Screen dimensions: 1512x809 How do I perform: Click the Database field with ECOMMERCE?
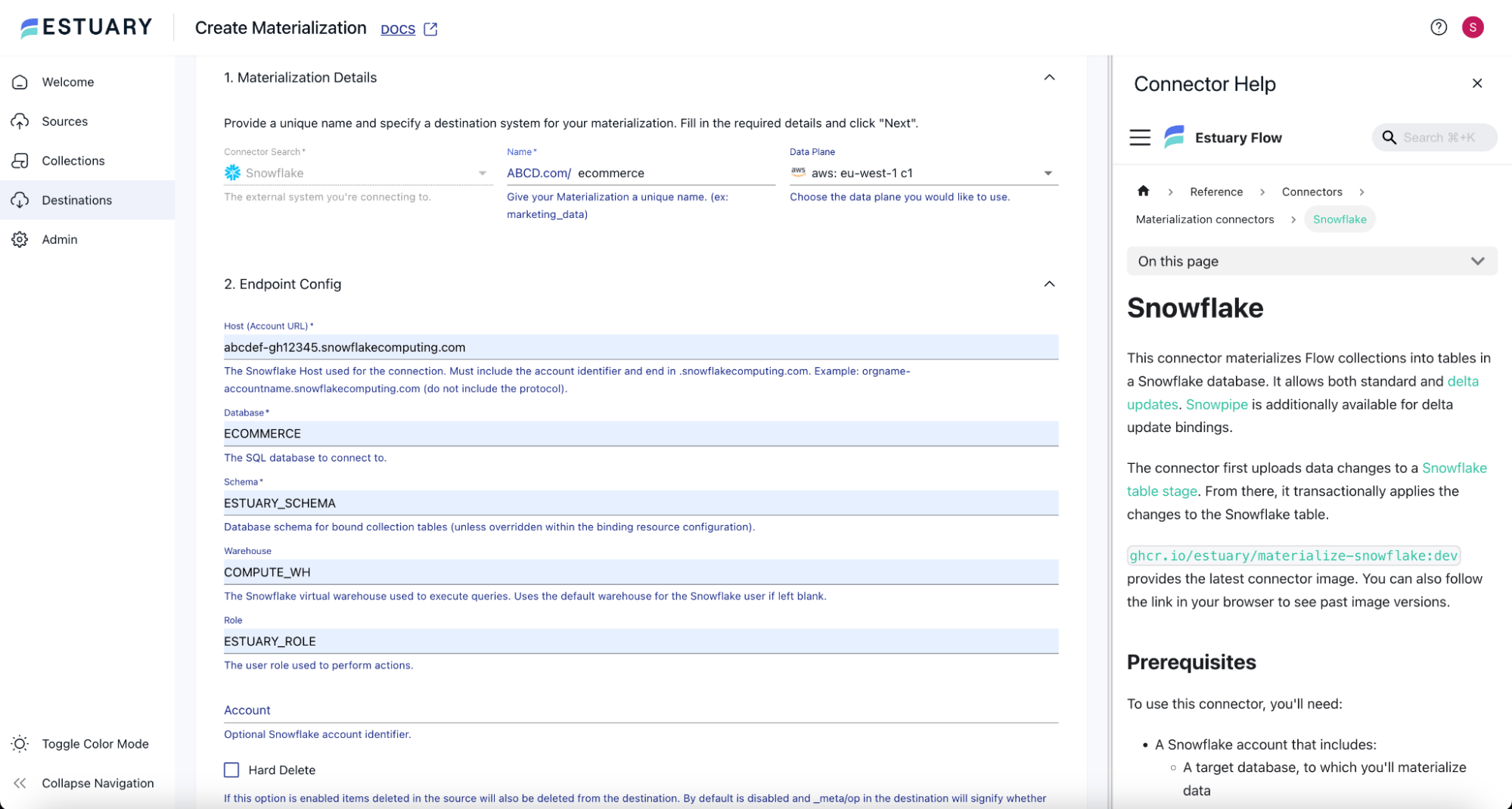click(x=641, y=434)
